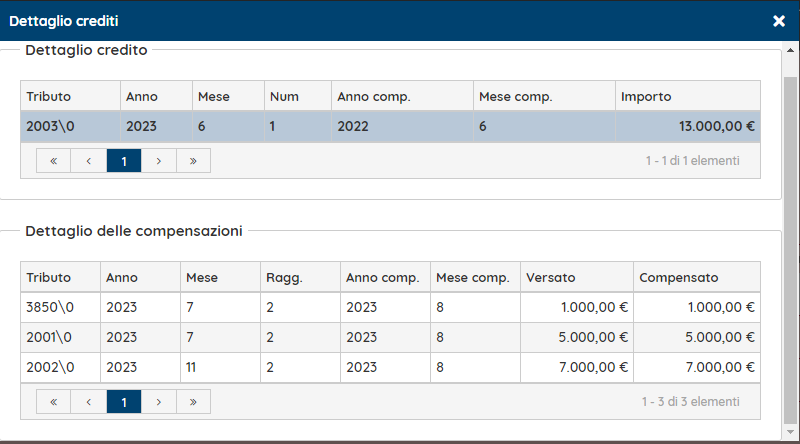Previous page arrow in compensazioni pager
800x444 pixels.
pos(88,402)
